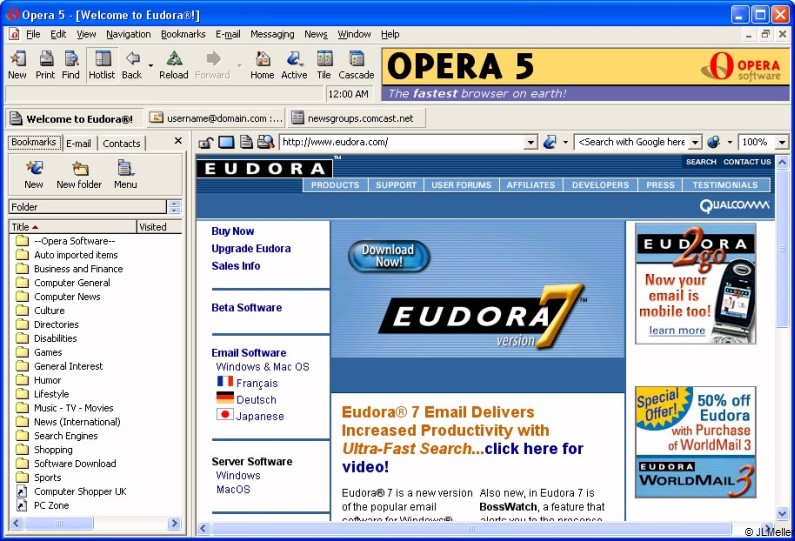Open the Messaging menu

pos(272,34)
